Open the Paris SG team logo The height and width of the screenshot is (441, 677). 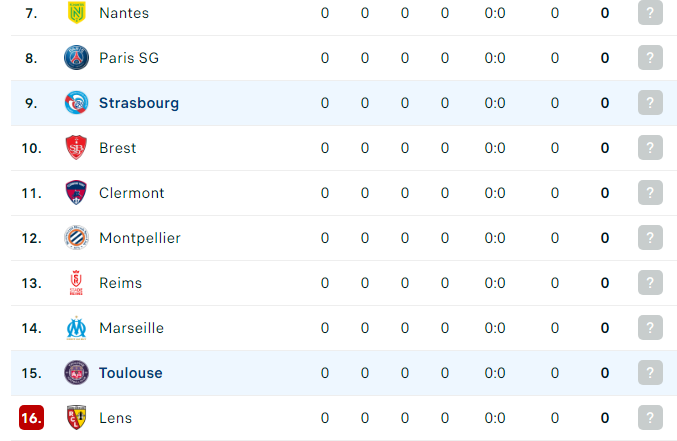point(76,57)
